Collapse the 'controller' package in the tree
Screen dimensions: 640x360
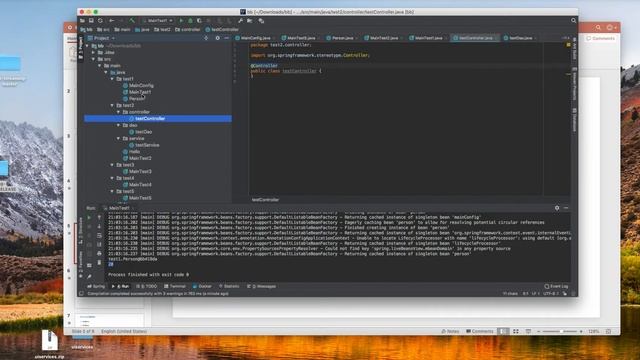click(x=119, y=112)
